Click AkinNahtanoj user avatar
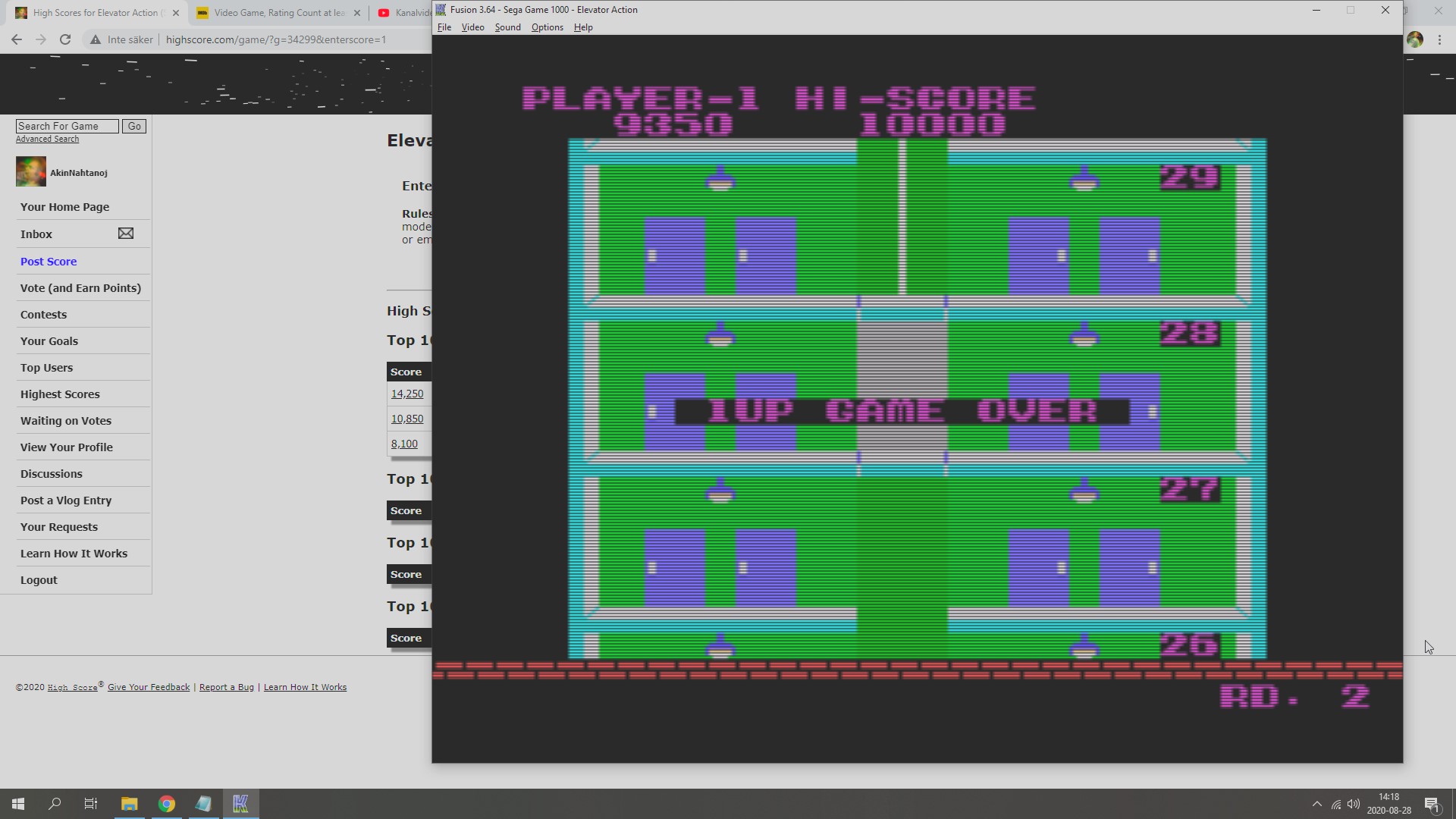 pos(31,172)
